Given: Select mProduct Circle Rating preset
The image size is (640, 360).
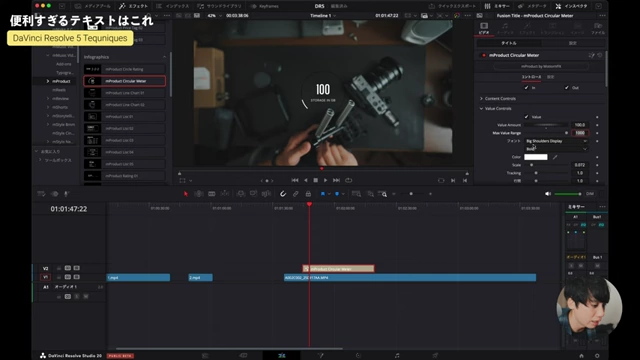Looking at the screenshot, I should tap(124, 69).
